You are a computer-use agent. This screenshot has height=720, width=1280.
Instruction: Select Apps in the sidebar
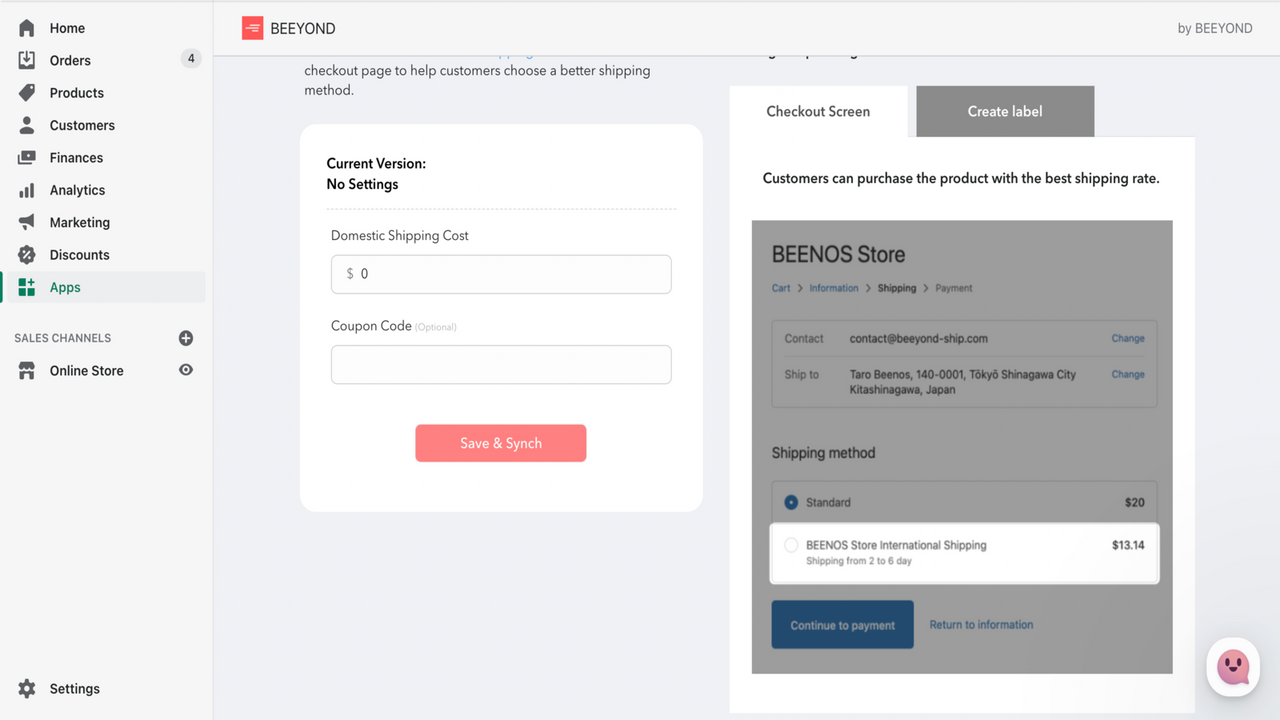point(64,286)
